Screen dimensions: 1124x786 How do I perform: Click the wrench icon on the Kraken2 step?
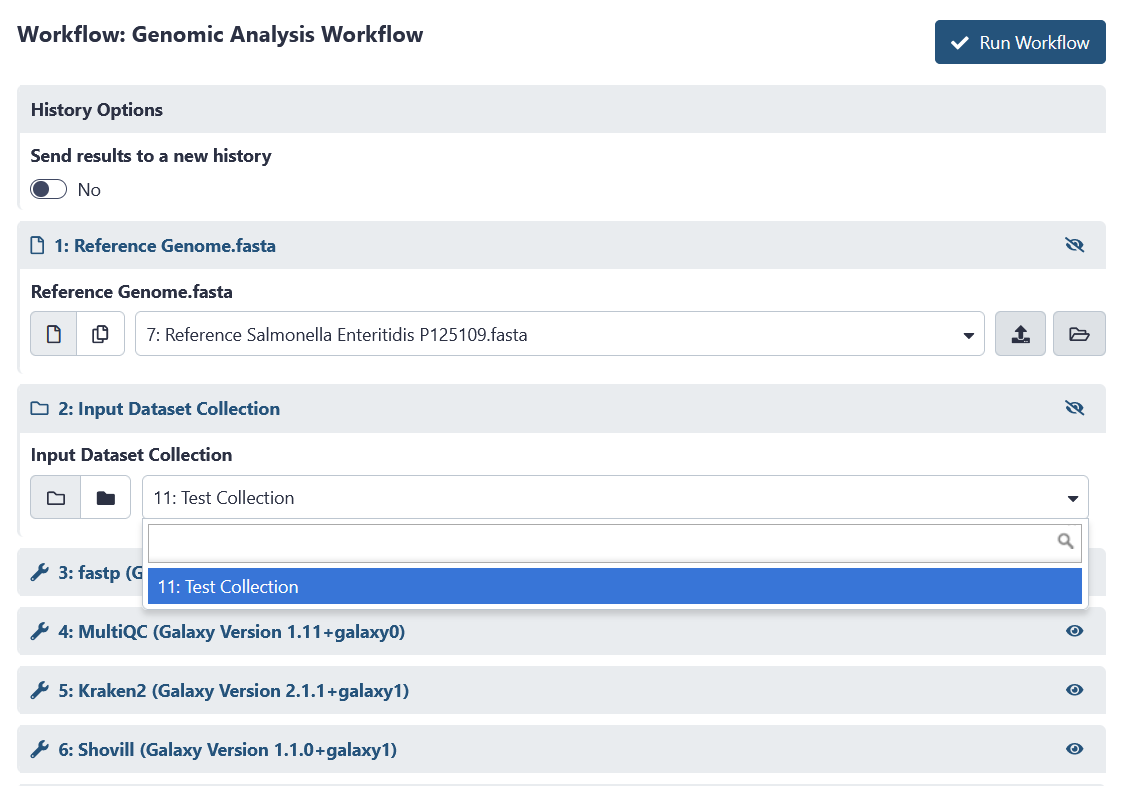(38, 690)
